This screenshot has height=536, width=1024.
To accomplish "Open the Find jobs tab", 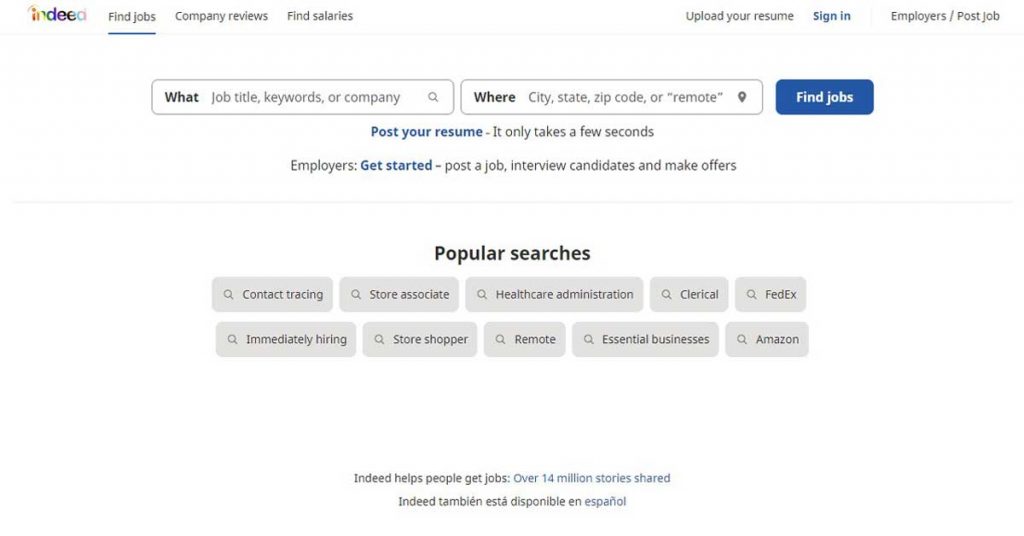I will pyautogui.click(x=132, y=16).
